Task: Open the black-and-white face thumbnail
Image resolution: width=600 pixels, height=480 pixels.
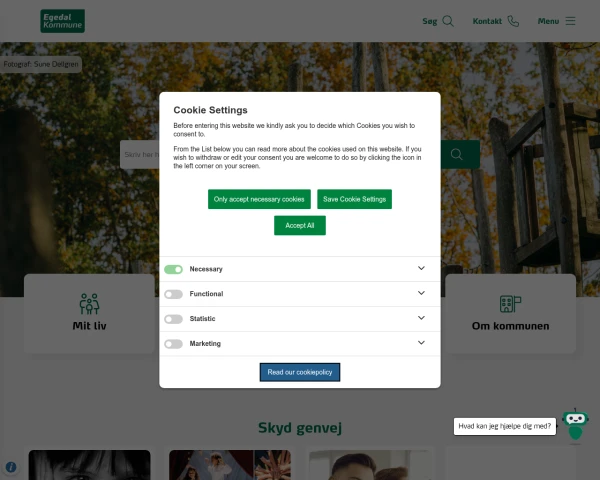Action: (90, 465)
